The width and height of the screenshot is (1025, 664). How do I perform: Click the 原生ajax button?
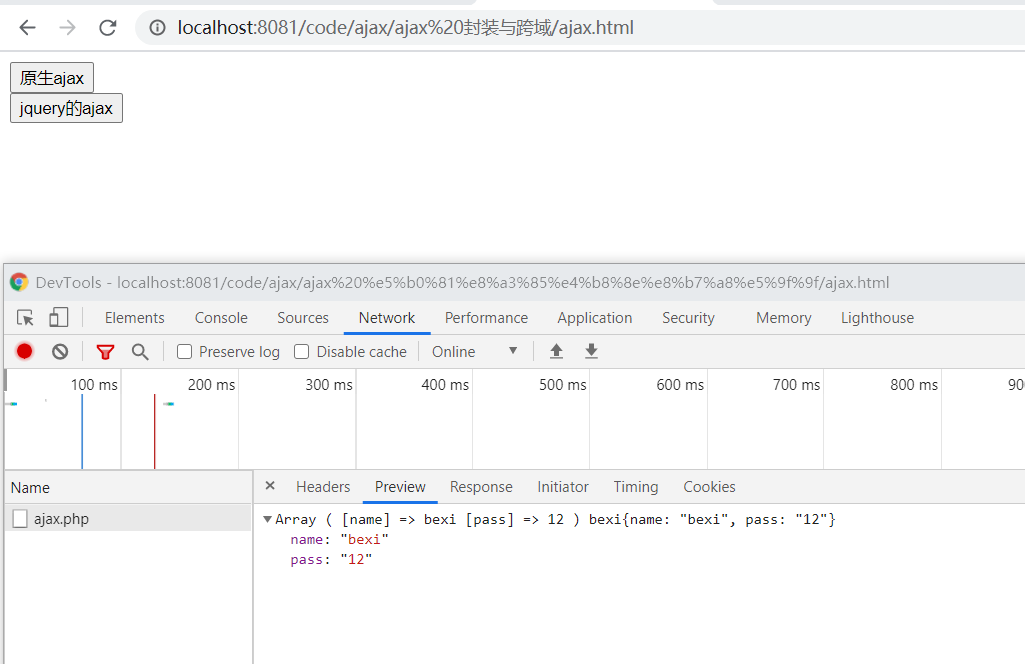[x=52, y=78]
